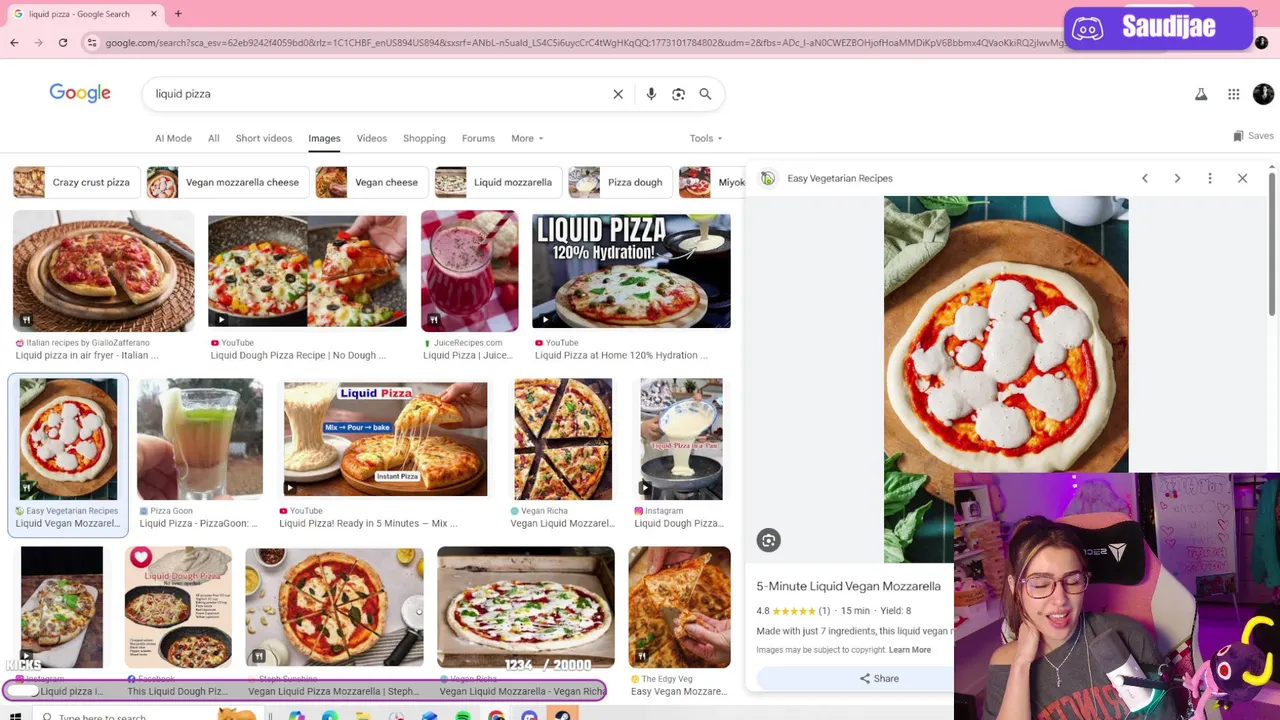Open Liquid pizza in air fryer thumbnail
The image size is (1280, 720).
(x=104, y=271)
